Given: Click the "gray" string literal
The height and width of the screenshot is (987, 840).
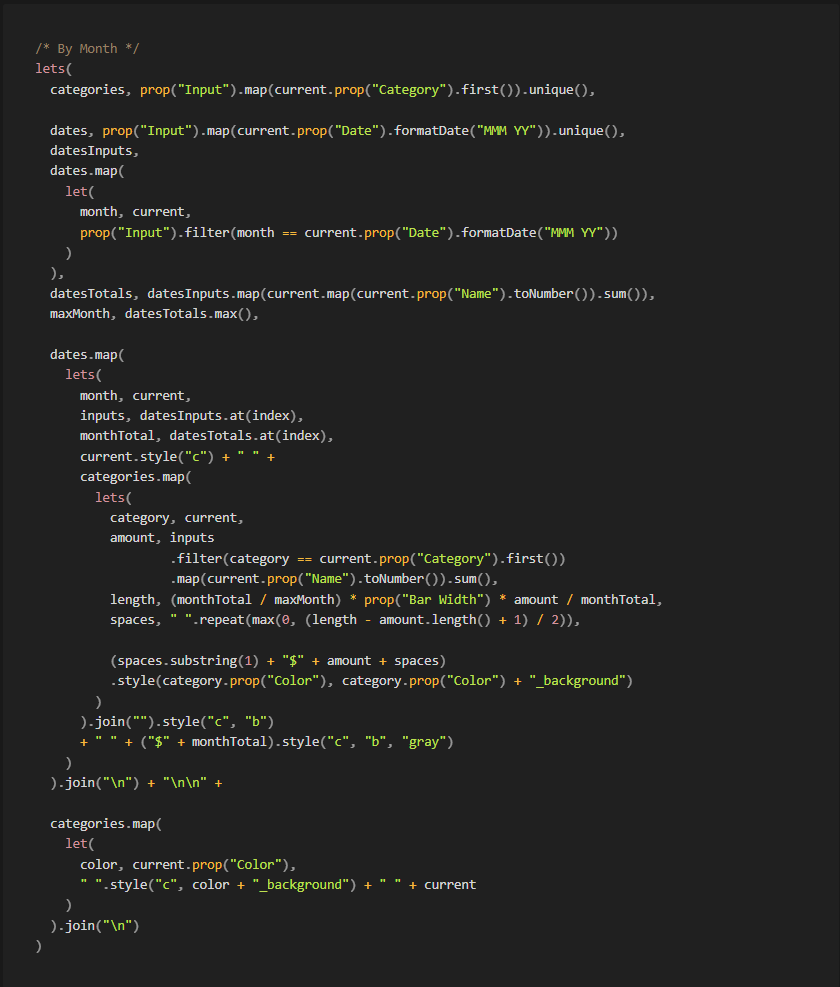Looking at the screenshot, I should (x=424, y=742).
